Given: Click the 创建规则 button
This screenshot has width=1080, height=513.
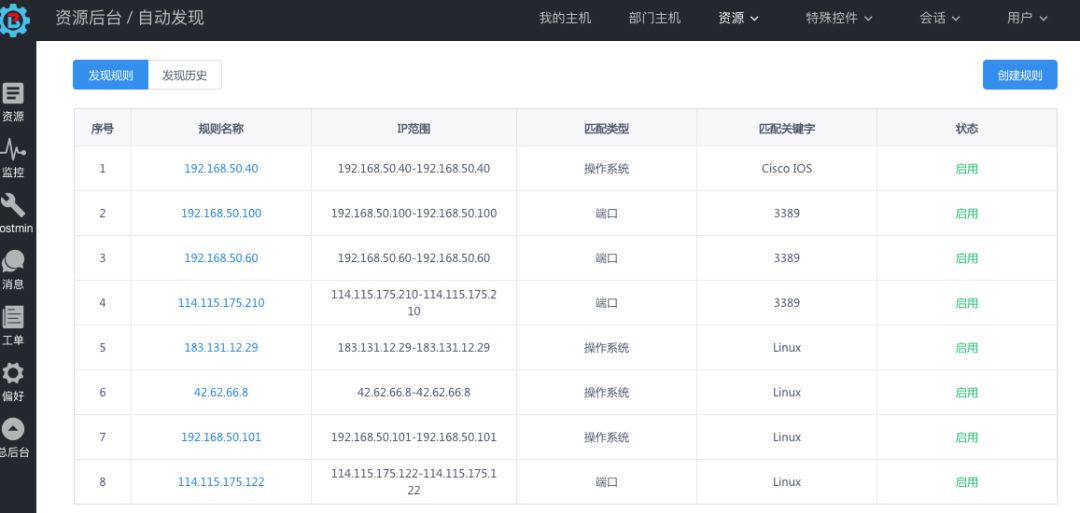Looking at the screenshot, I should [x=1019, y=75].
